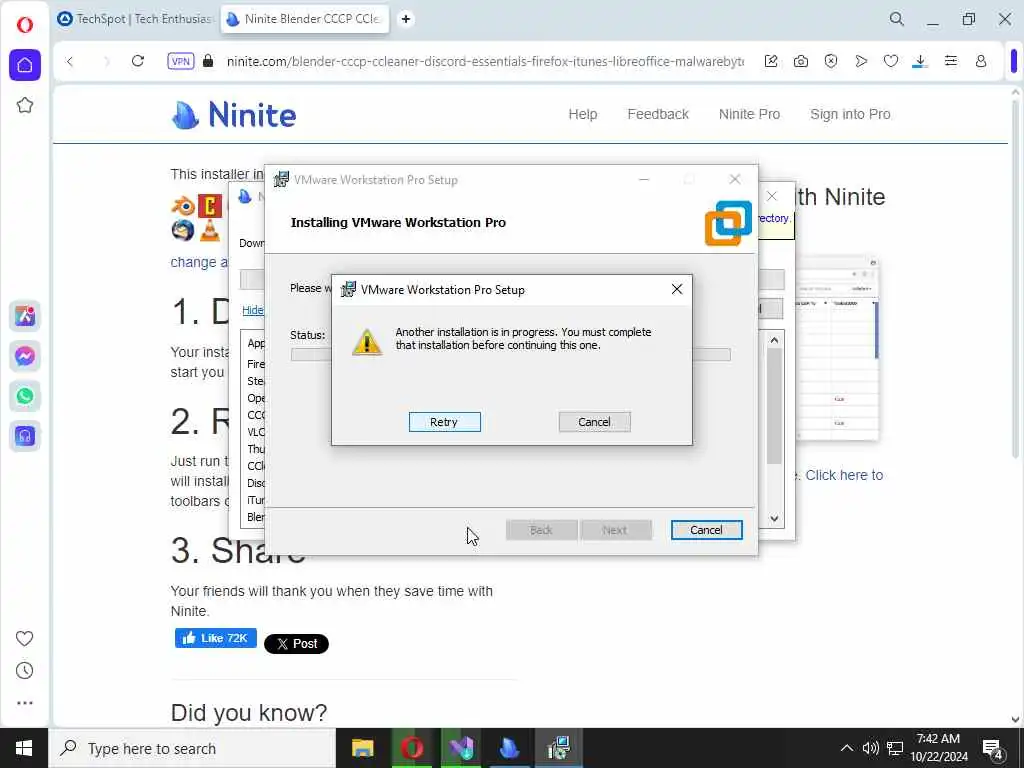Click the Hide details link in Ninite window
Viewport: 1024px width, 768px height.
coord(253,310)
